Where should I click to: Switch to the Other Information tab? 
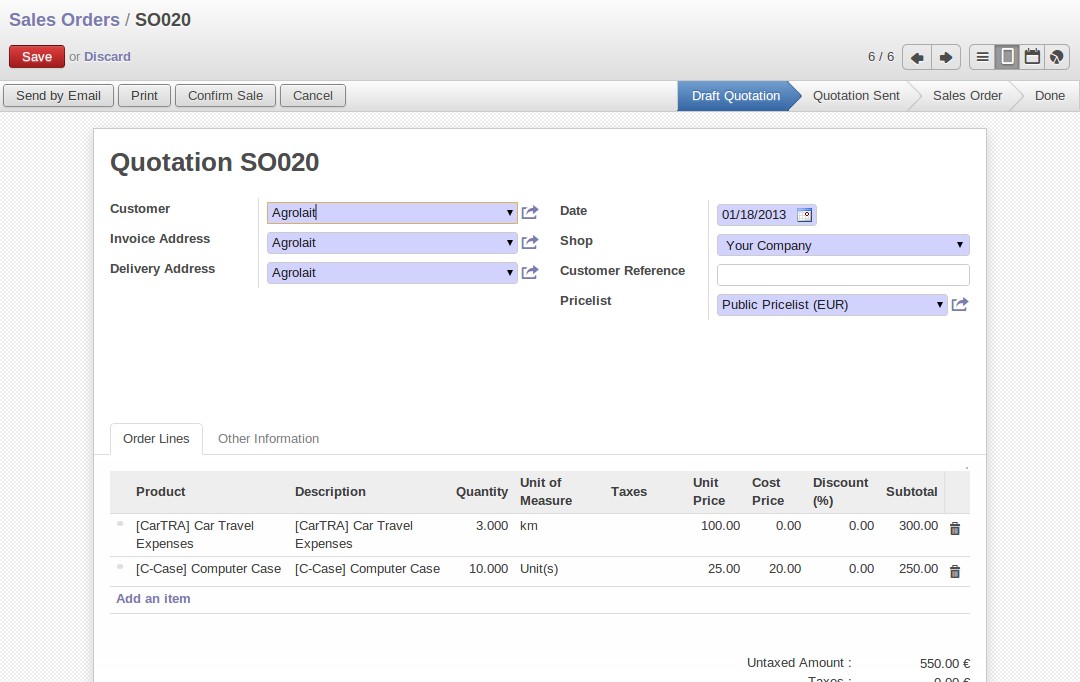click(x=268, y=439)
